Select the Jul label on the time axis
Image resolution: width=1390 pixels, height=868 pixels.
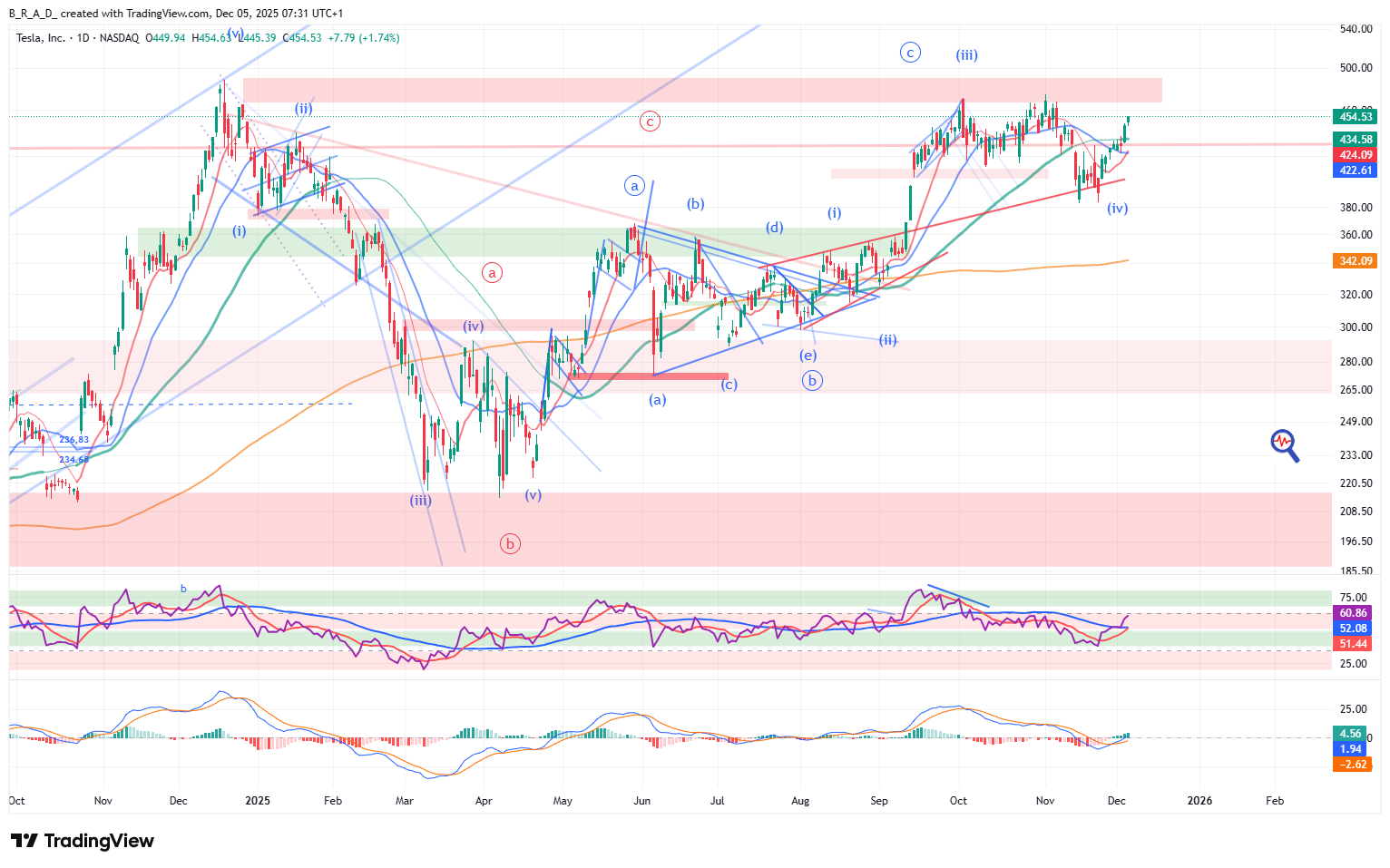718,801
